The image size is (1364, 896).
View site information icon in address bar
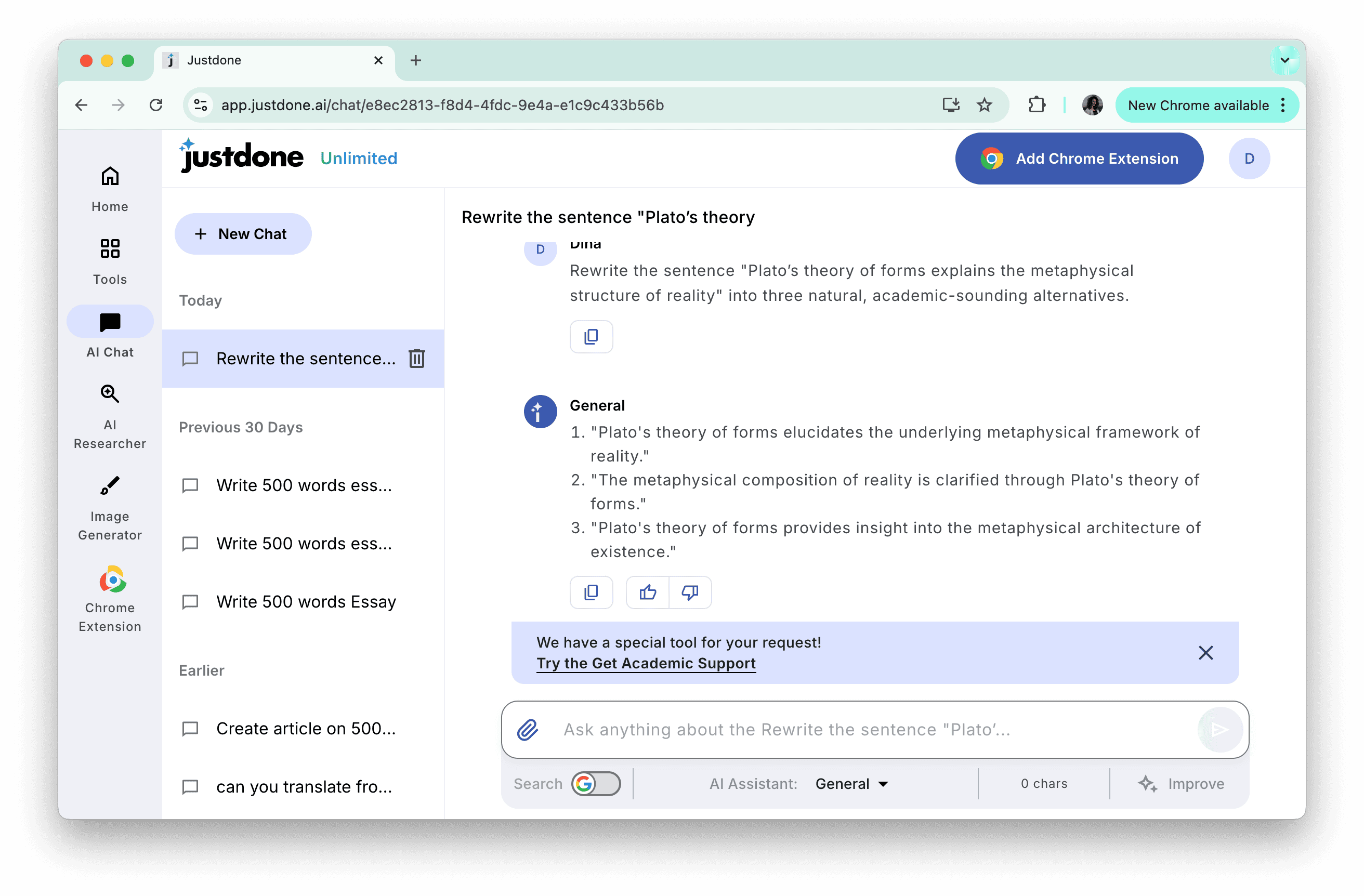click(201, 105)
